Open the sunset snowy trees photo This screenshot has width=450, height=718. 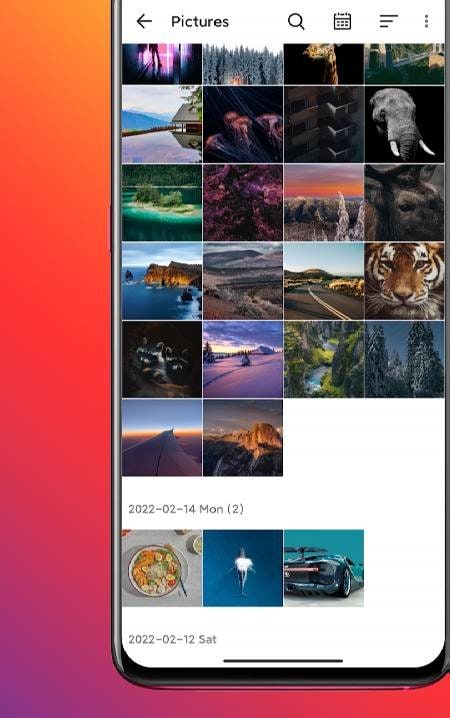(x=324, y=203)
